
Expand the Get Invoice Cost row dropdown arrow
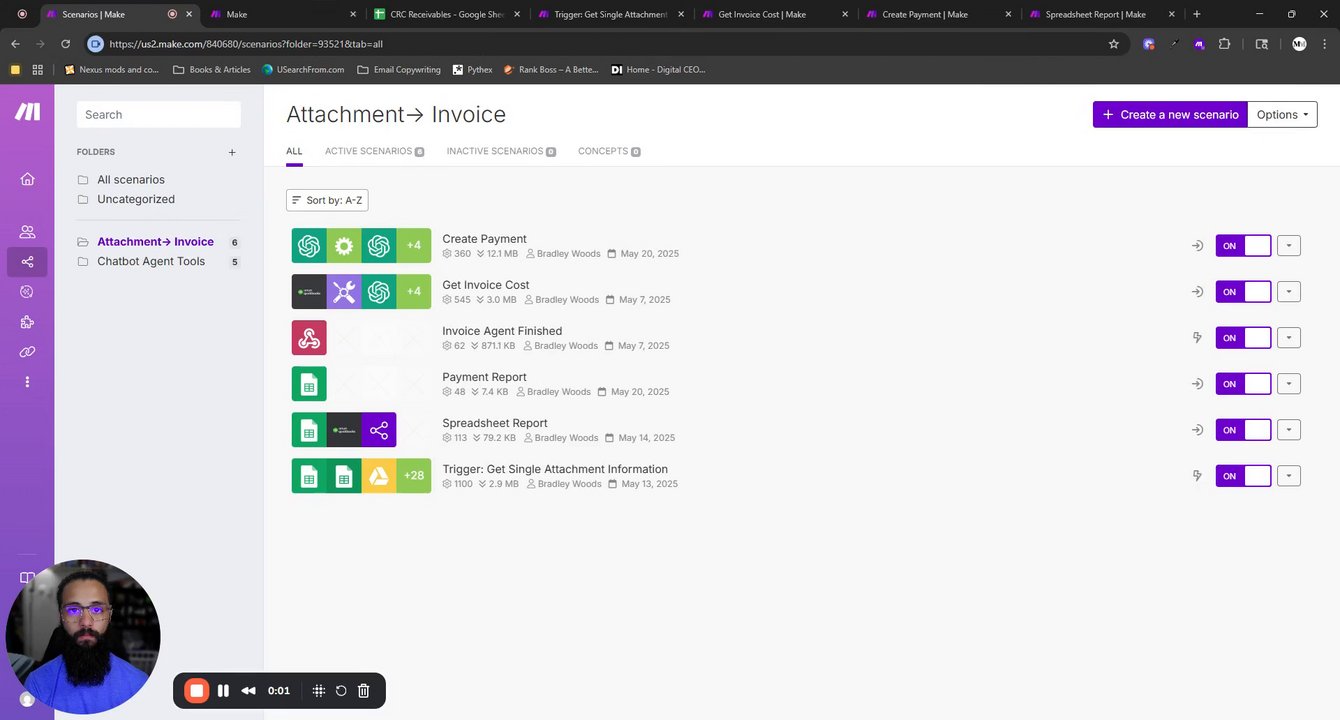(1289, 292)
